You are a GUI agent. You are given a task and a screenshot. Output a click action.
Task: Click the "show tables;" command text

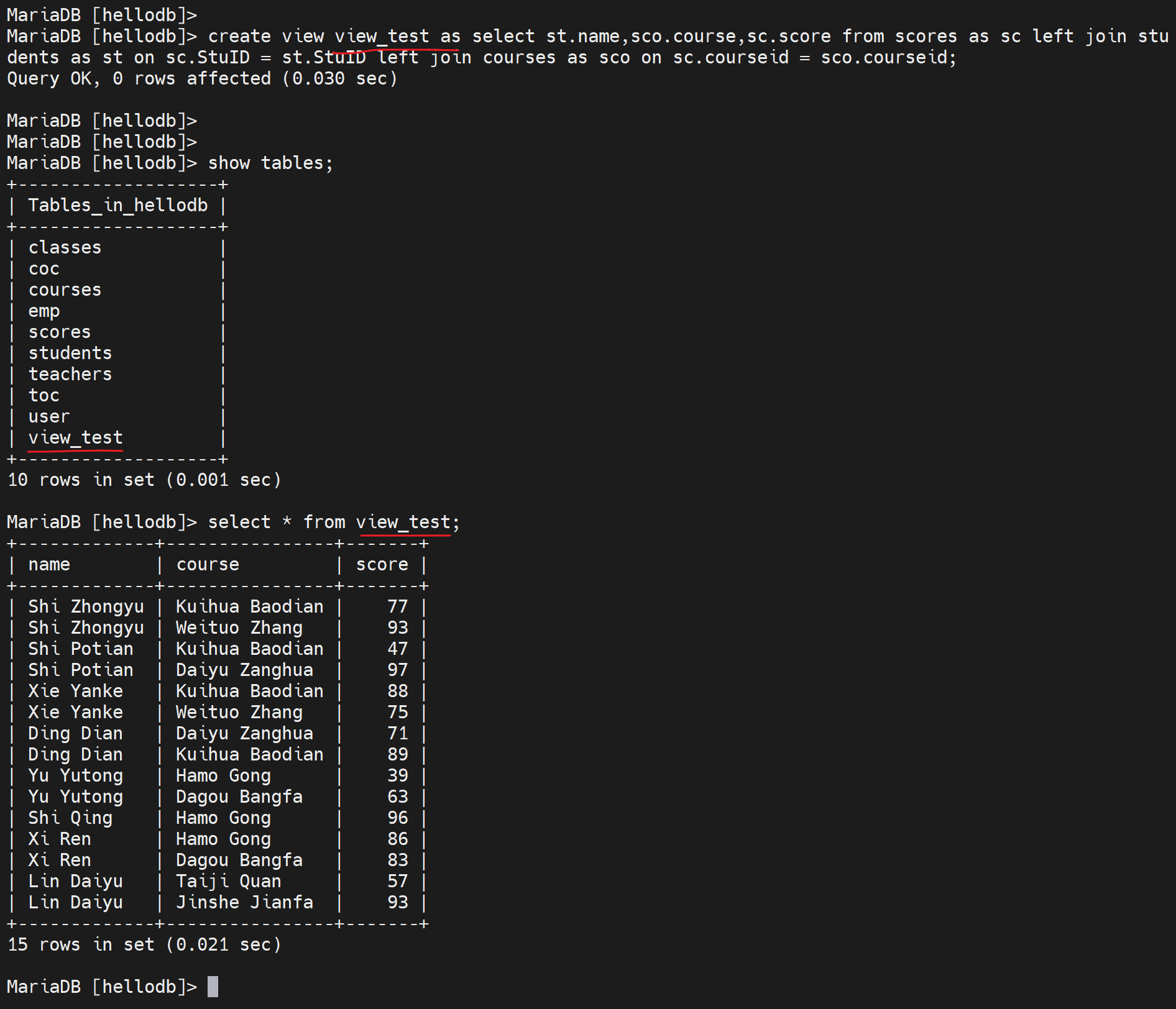pos(270,163)
